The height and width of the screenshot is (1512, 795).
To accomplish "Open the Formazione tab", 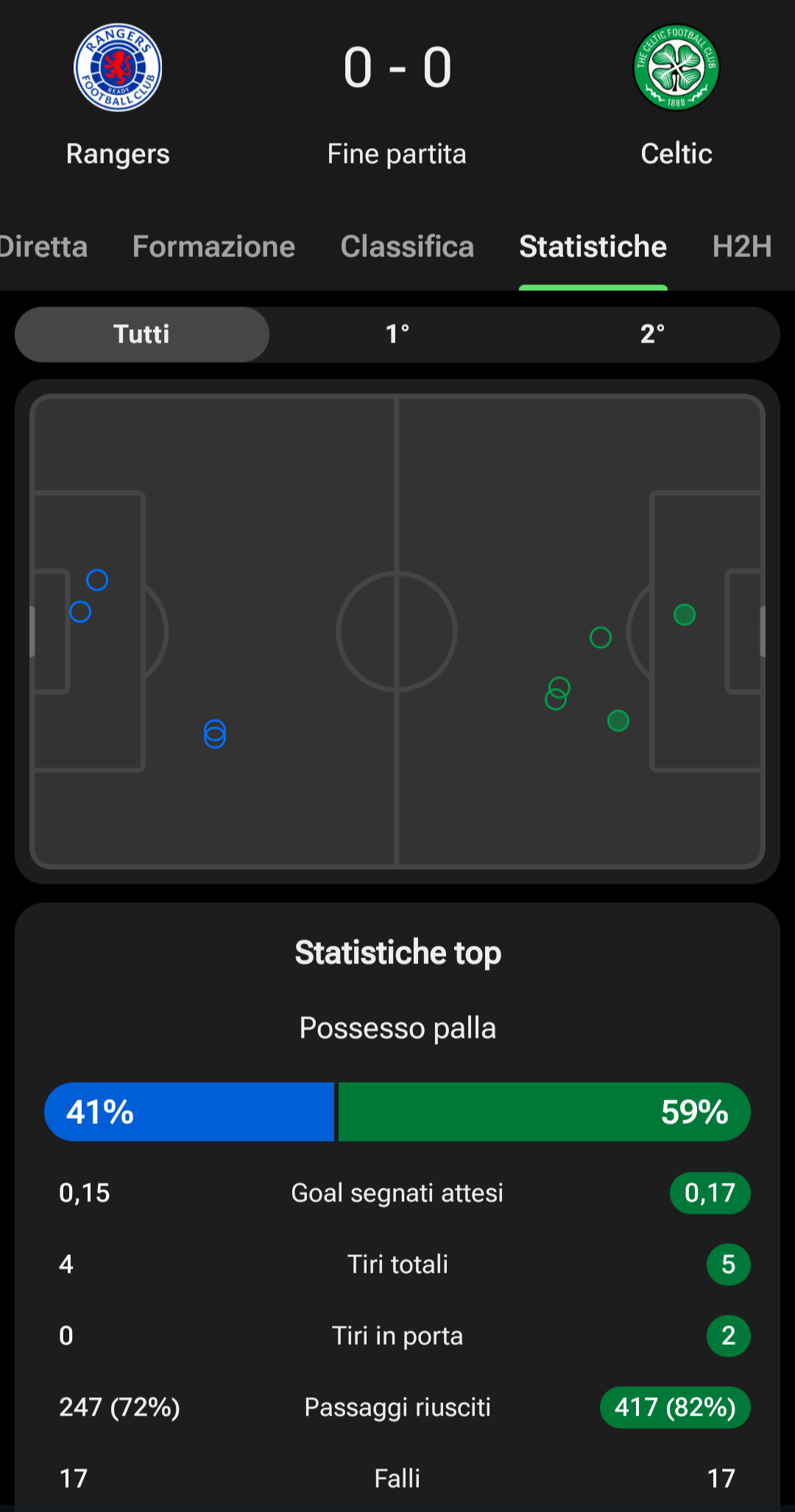I will pos(213,247).
